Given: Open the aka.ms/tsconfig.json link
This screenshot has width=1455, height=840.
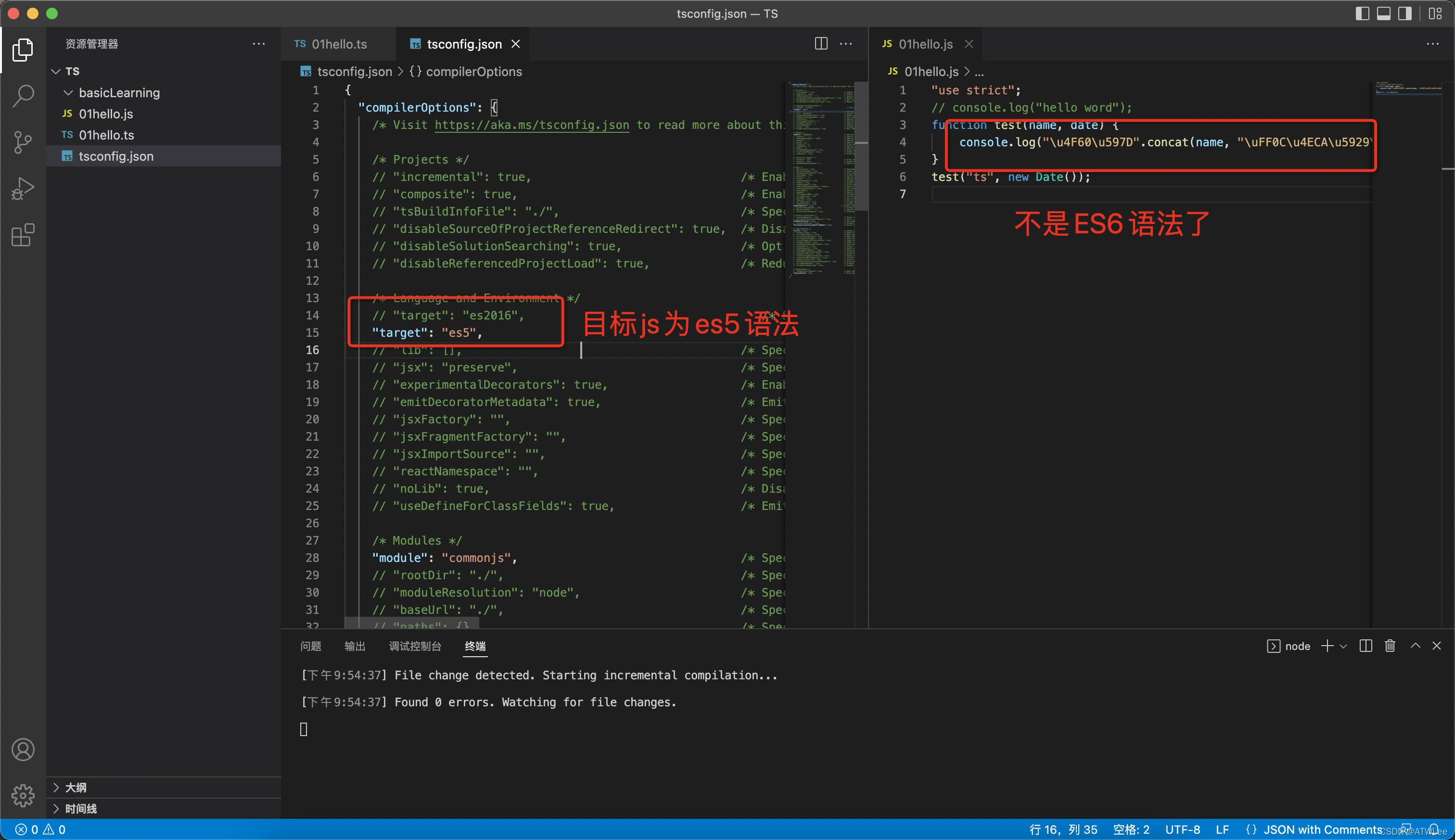Looking at the screenshot, I should pyautogui.click(x=531, y=125).
